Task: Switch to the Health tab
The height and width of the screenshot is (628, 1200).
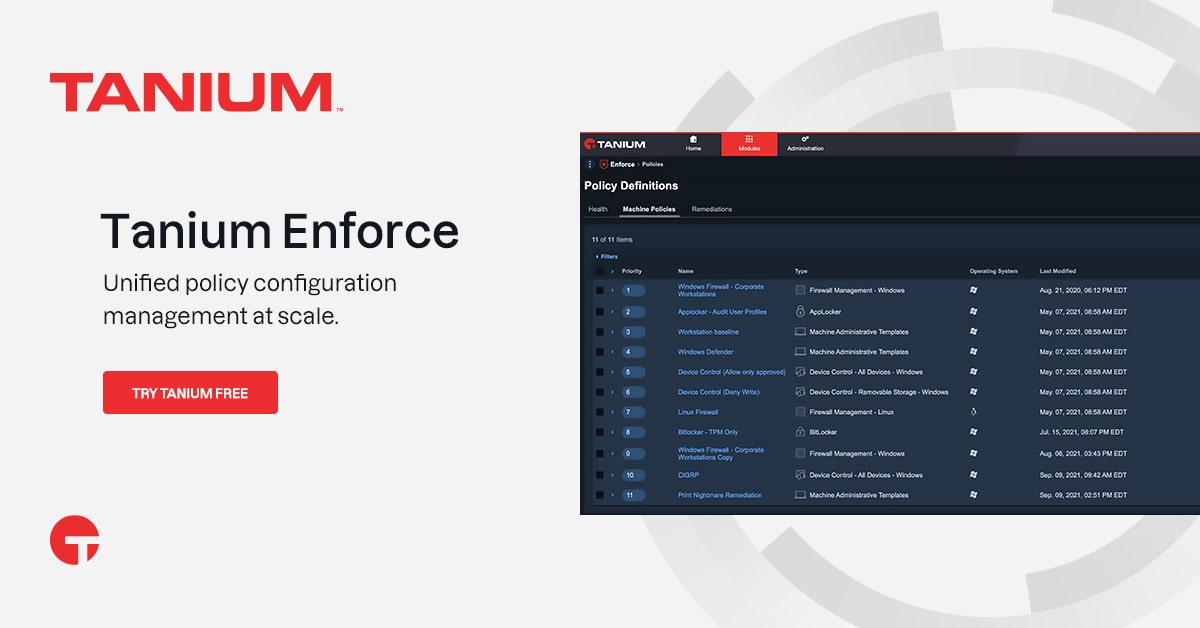Action: point(598,209)
